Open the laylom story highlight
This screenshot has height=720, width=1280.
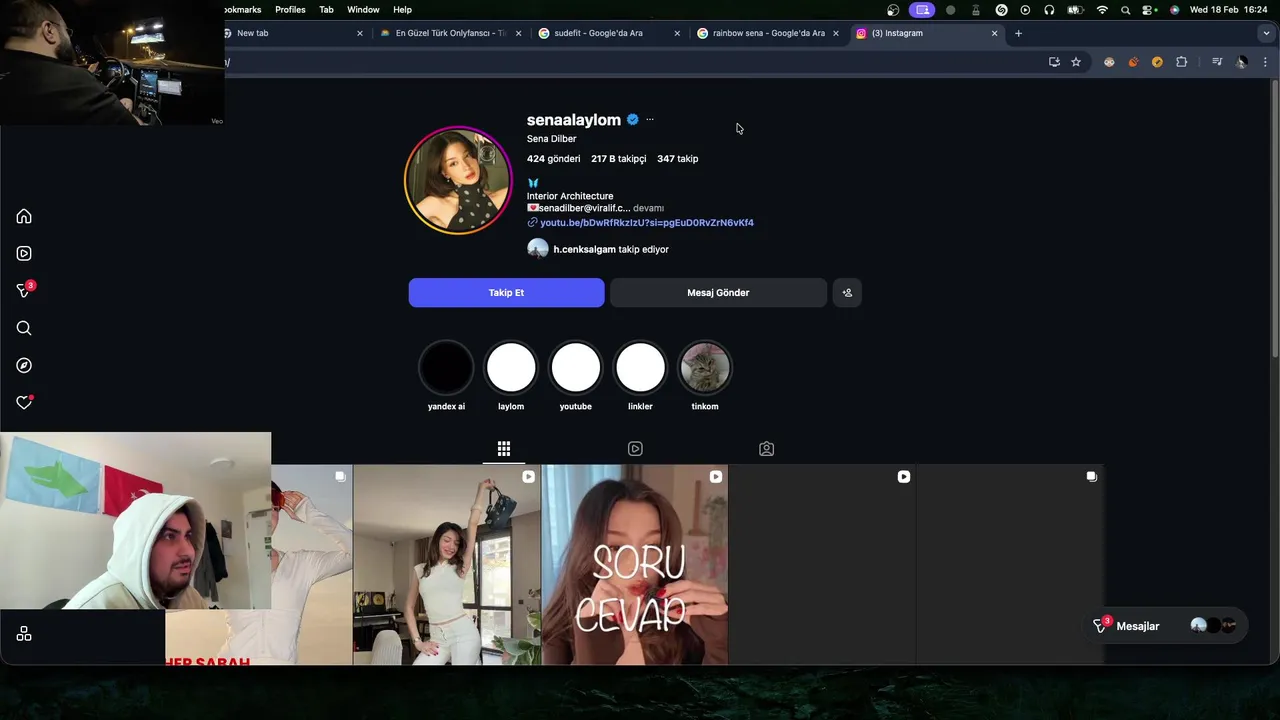[x=511, y=368]
